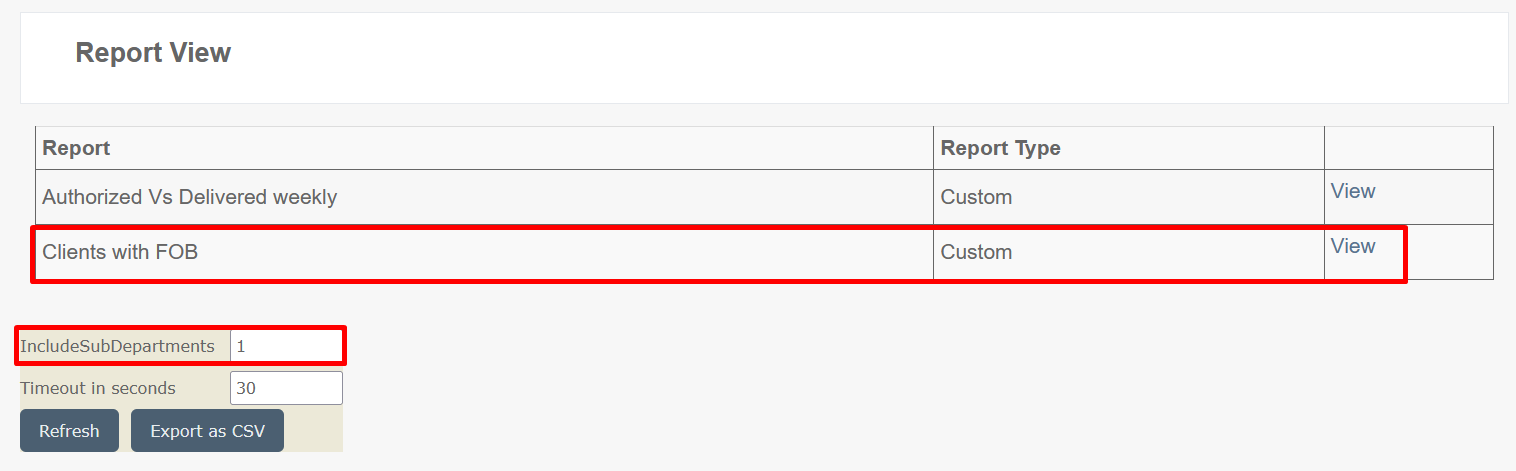The width and height of the screenshot is (1516, 471).
Task: Click the Report View page heading
Action: coord(153,53)
